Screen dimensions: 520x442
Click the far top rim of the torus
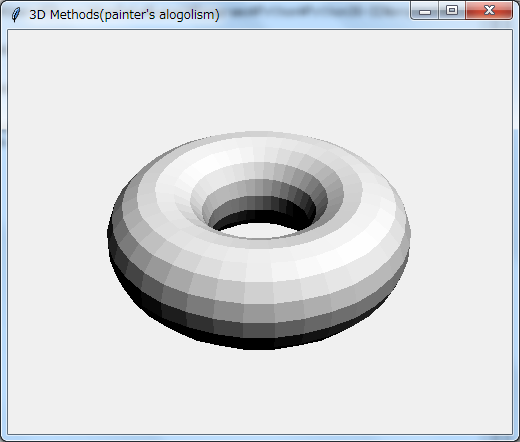click(x=258, y=138)
